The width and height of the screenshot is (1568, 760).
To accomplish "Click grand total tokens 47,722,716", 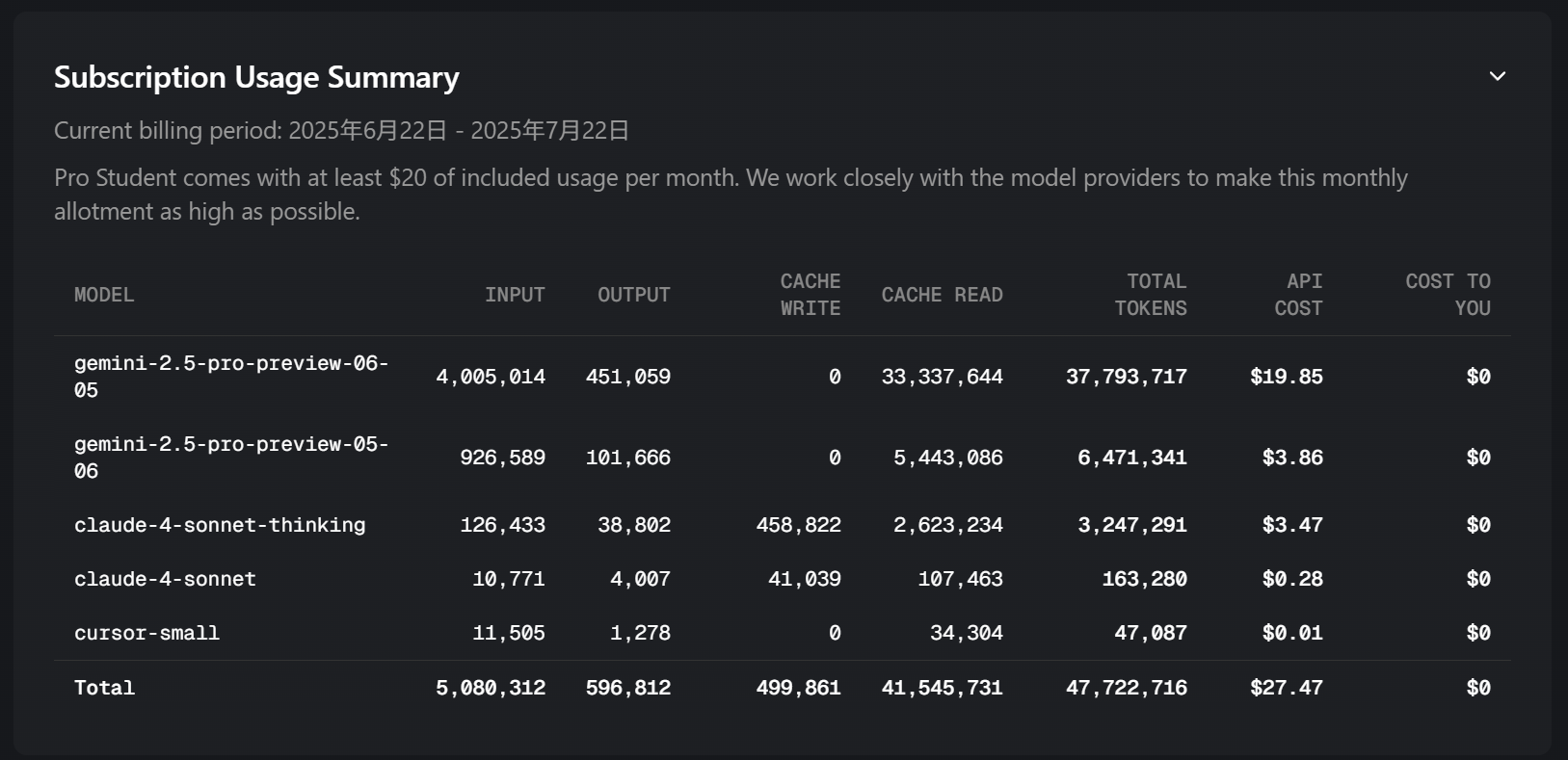I will pos(1127,688).
